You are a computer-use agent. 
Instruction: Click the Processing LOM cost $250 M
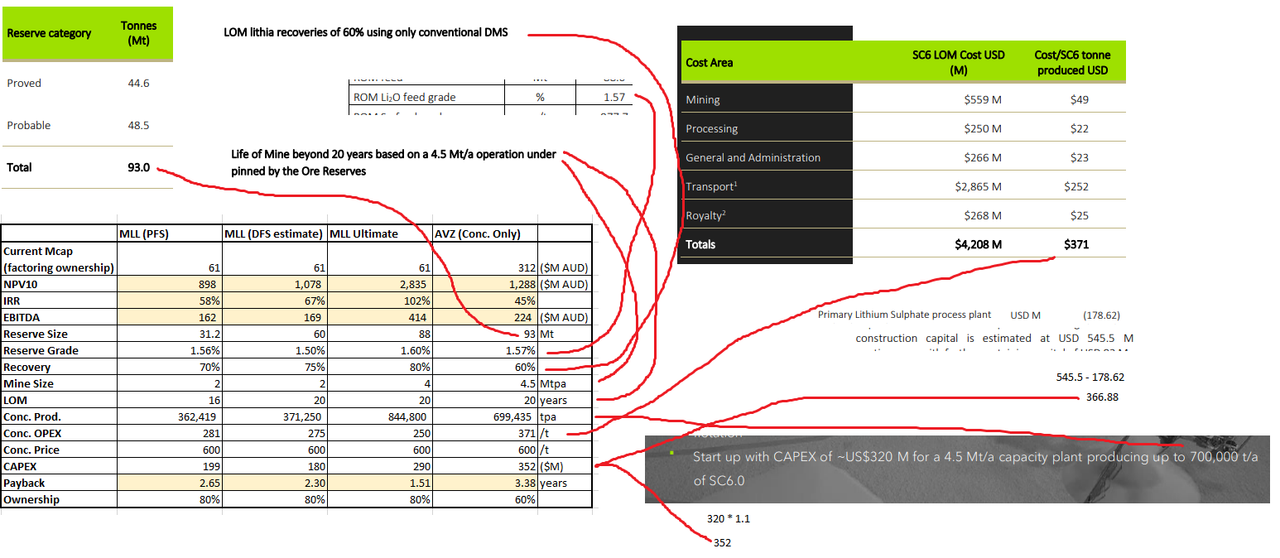point(981,129)
